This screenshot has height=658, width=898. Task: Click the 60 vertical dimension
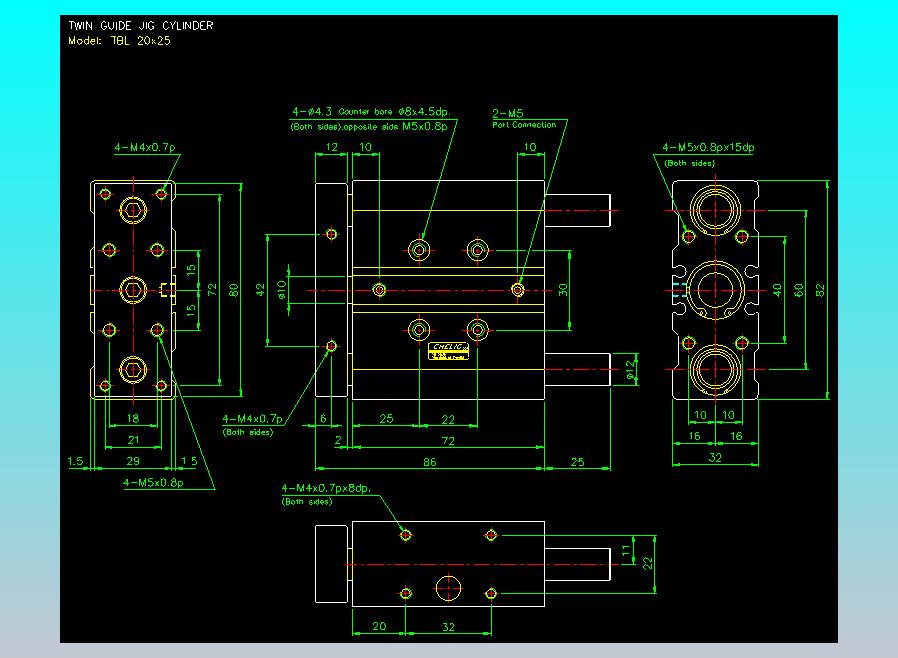(x=799, y=289)
